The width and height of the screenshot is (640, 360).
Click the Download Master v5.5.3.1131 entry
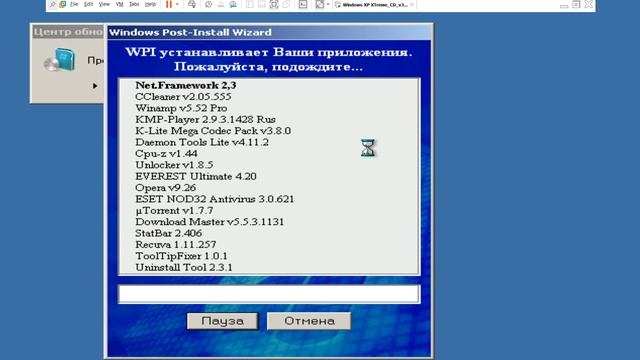pyautogui.click(x=210, y=222)
